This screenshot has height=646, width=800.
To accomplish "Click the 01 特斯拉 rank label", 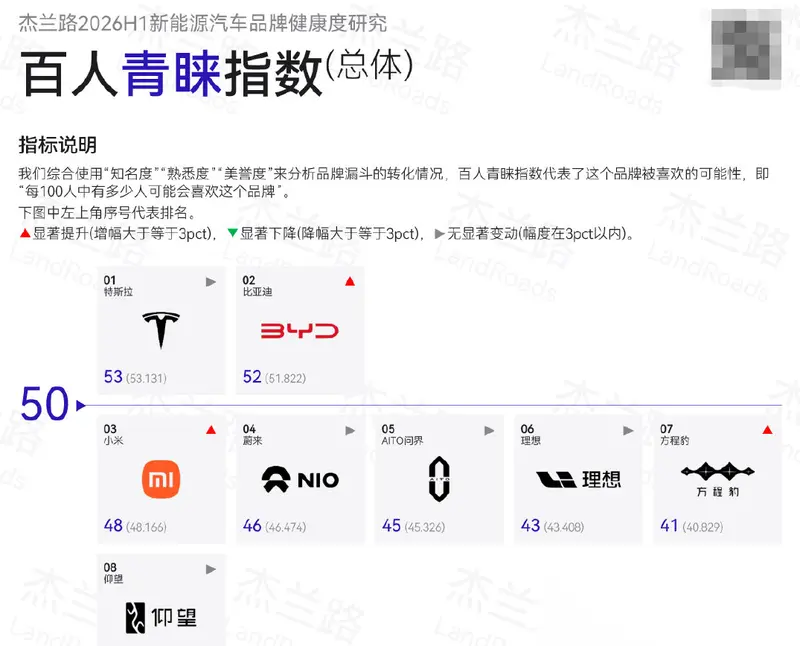I will pos(118,286).
